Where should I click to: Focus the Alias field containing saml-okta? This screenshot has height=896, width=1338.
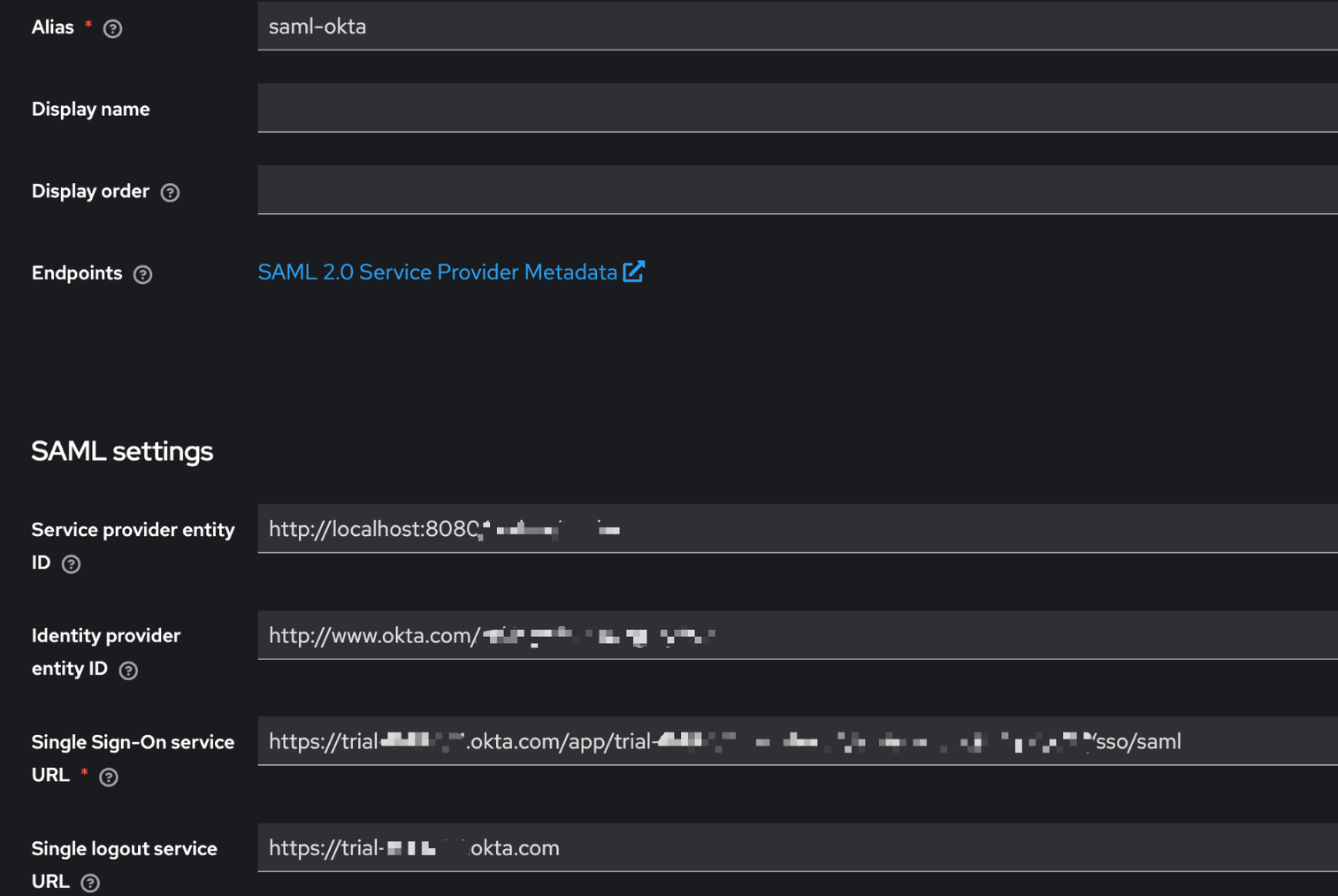pyautogui.click(x=798, y=26)
